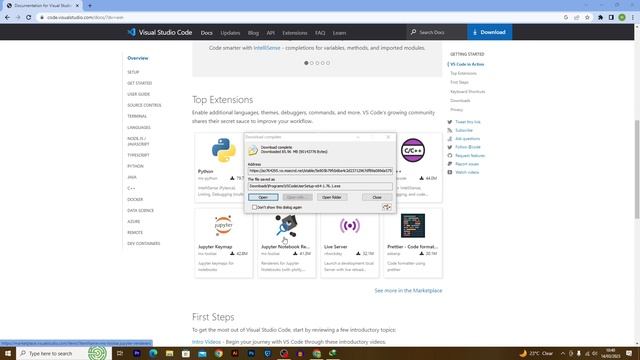Expand the DATA SCIENCE sidebar section
Image resolution: width=640 pixels, height=360 pixels.
(x=140, y=211)
